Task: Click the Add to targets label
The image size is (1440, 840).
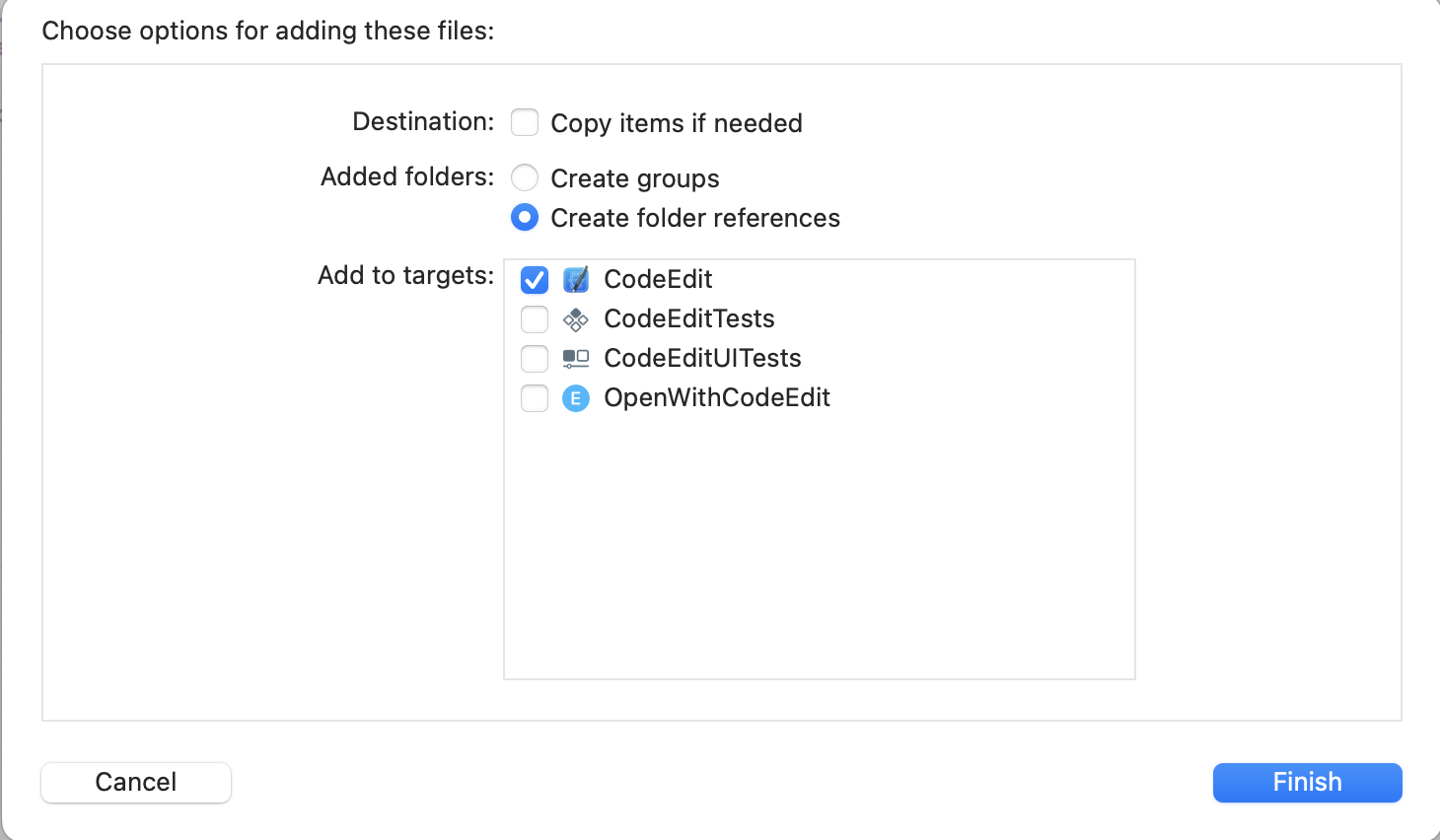Action: tap(404, 275)
